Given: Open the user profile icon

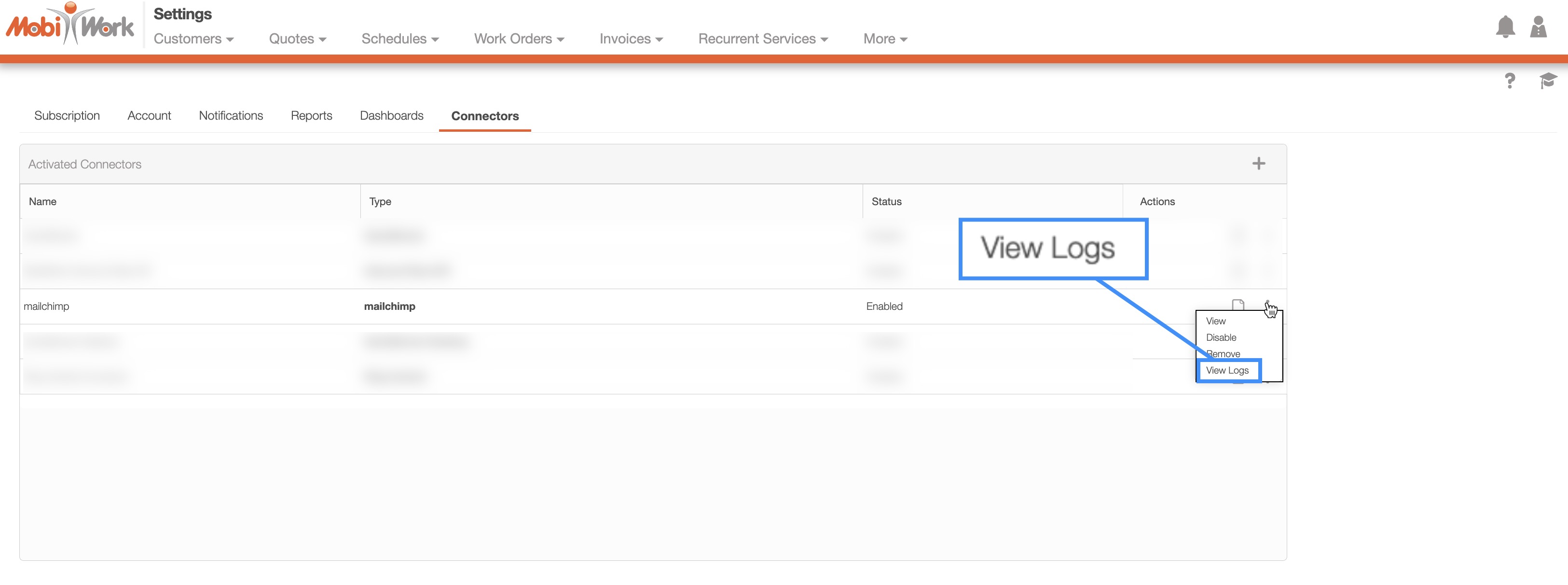Looking at the screenshot, I should [1538, 27].
